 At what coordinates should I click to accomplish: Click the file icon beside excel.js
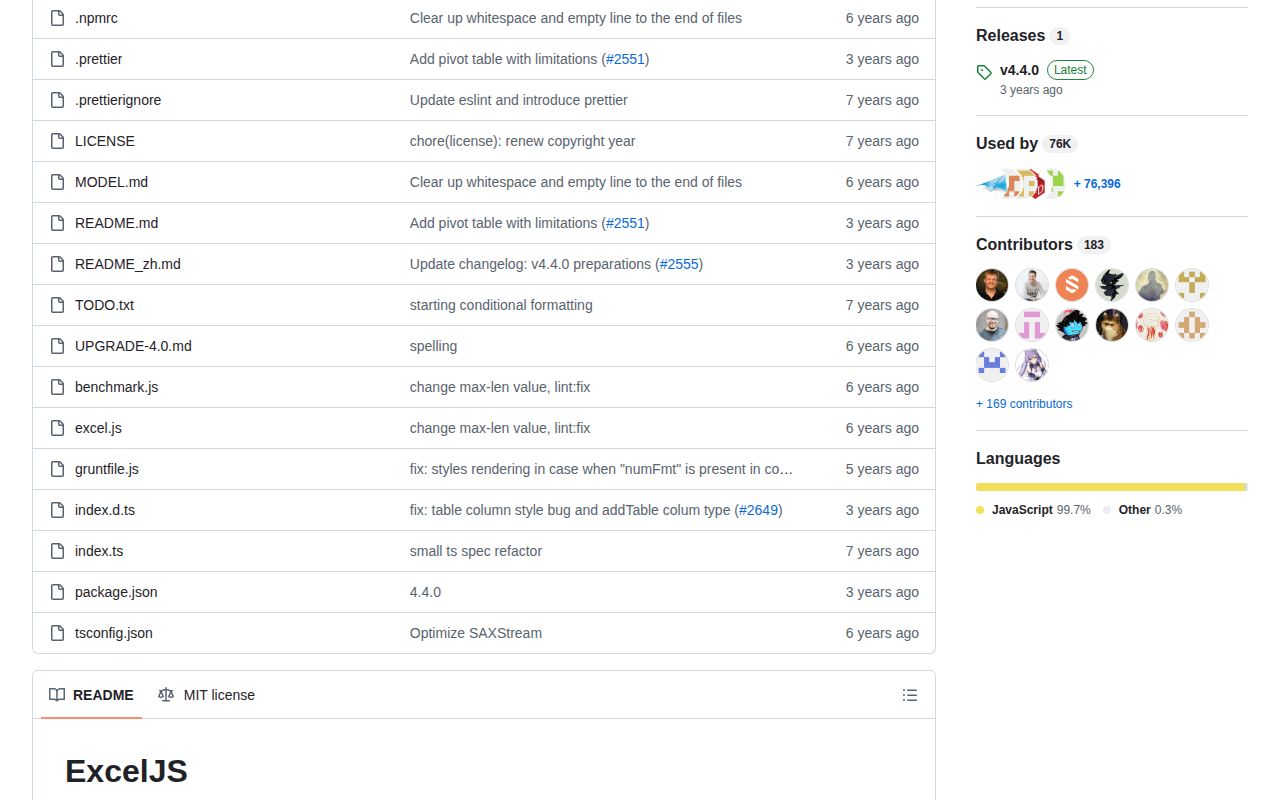[58, 428]
